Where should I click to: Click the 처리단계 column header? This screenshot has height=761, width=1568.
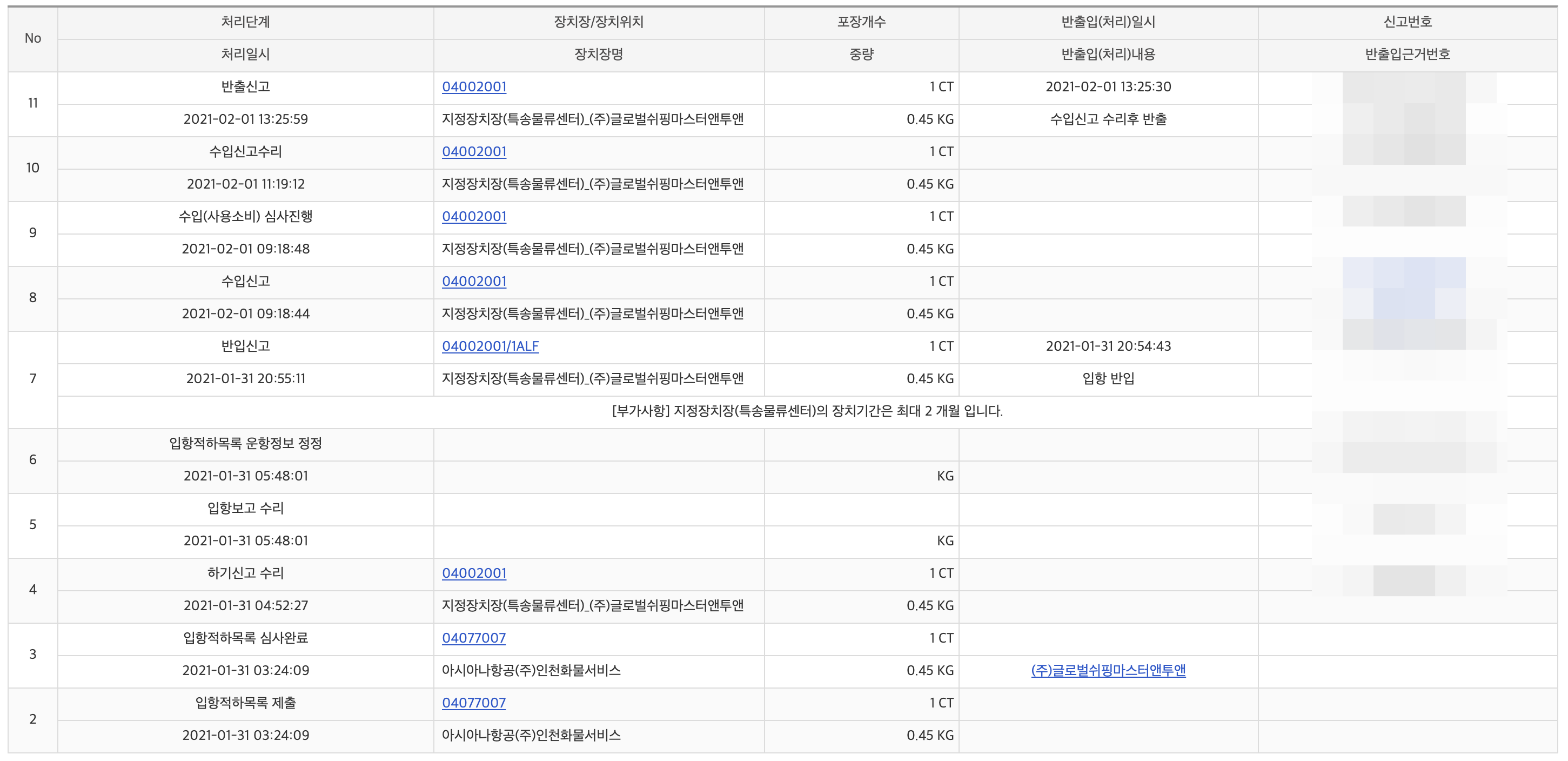(245, 22)
